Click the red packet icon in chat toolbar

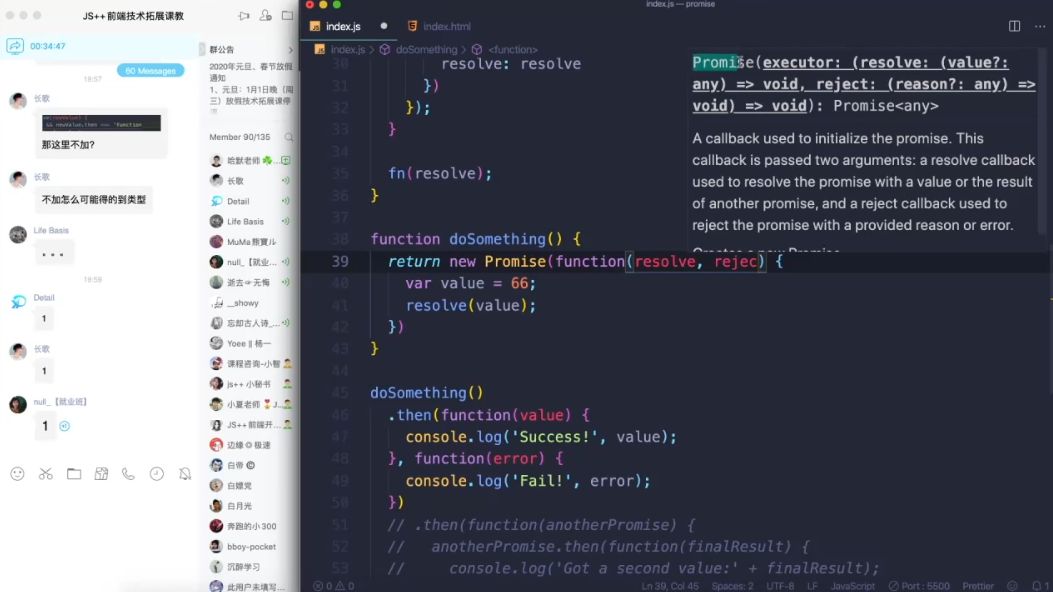tap(101, 474)
